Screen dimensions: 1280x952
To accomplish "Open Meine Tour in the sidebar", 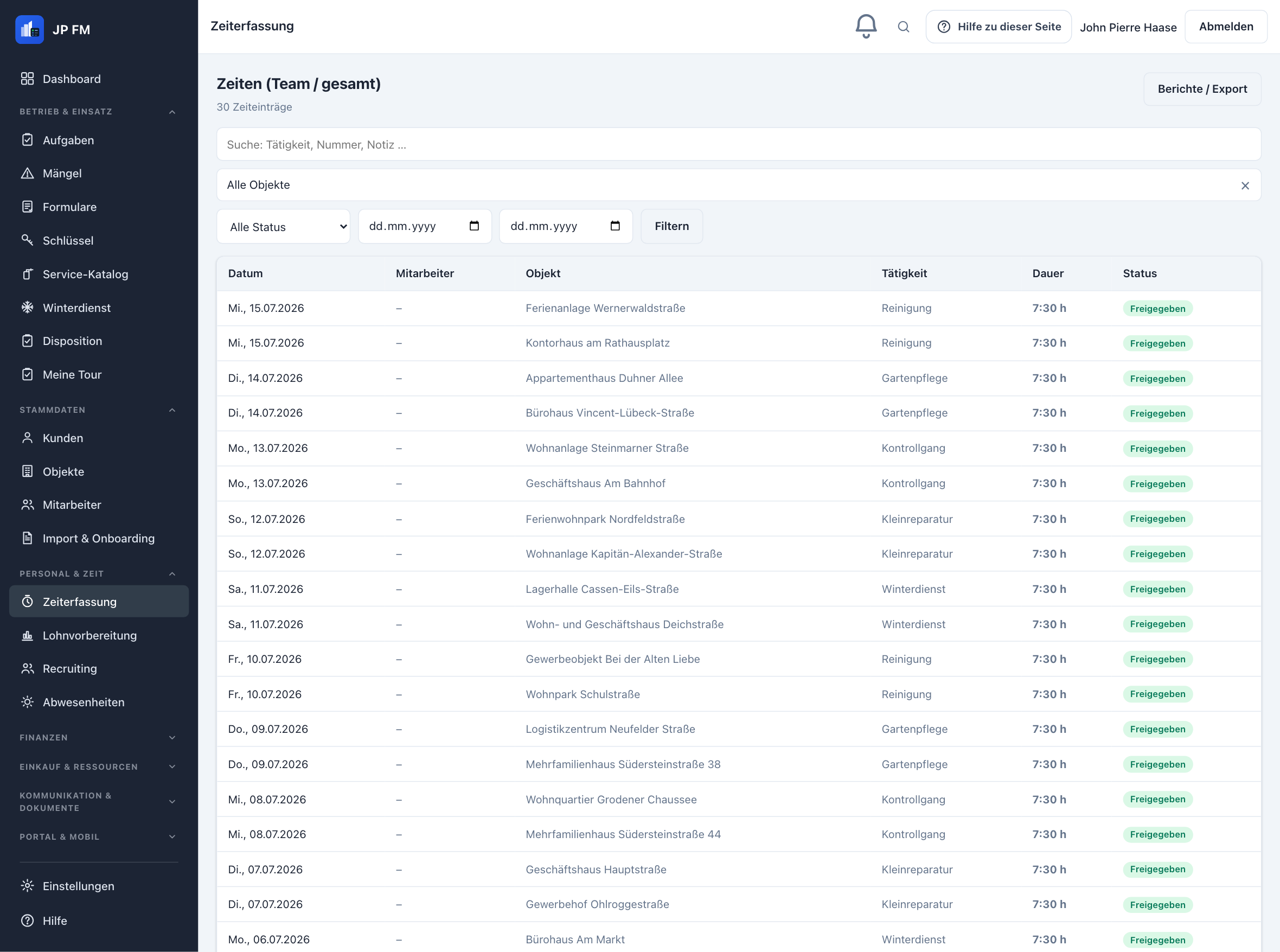I will [99, 375].
